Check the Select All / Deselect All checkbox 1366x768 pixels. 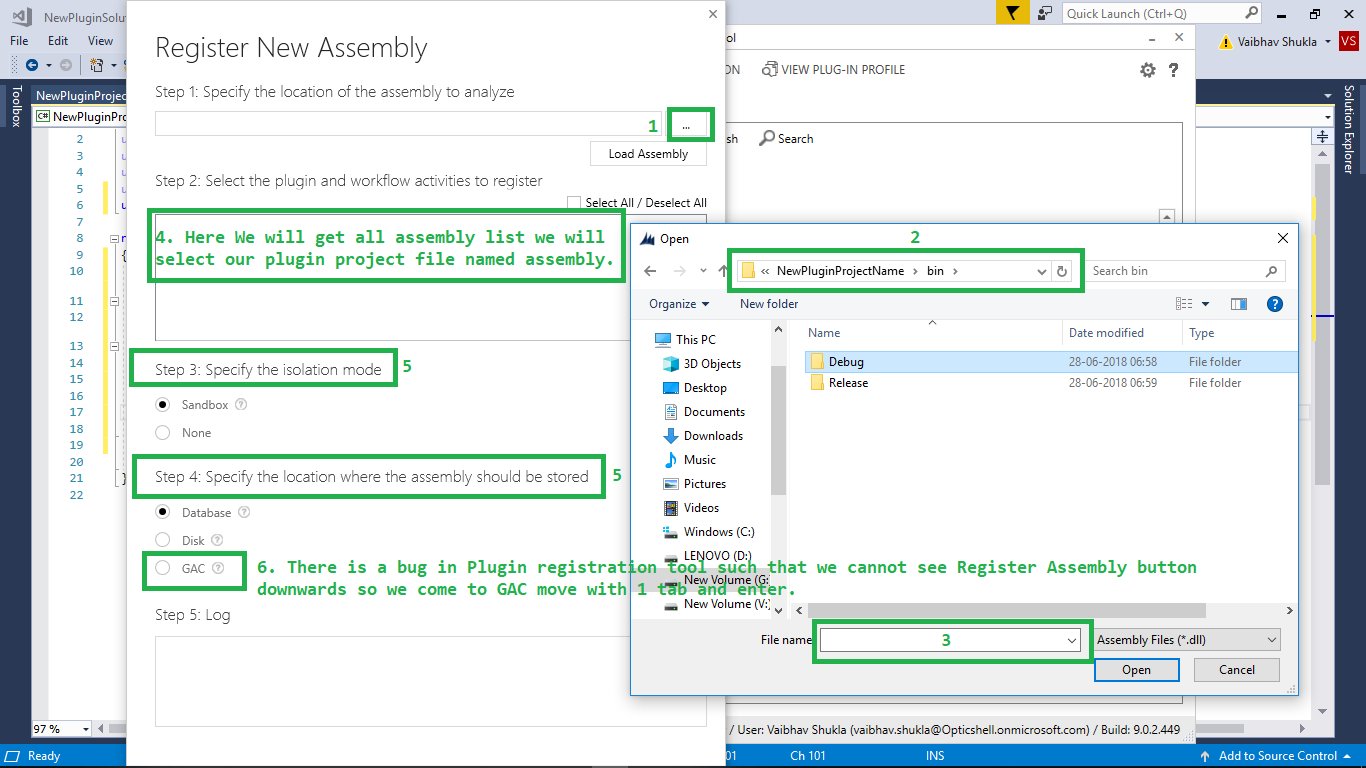pyautogui.click(x=575, y=202)
